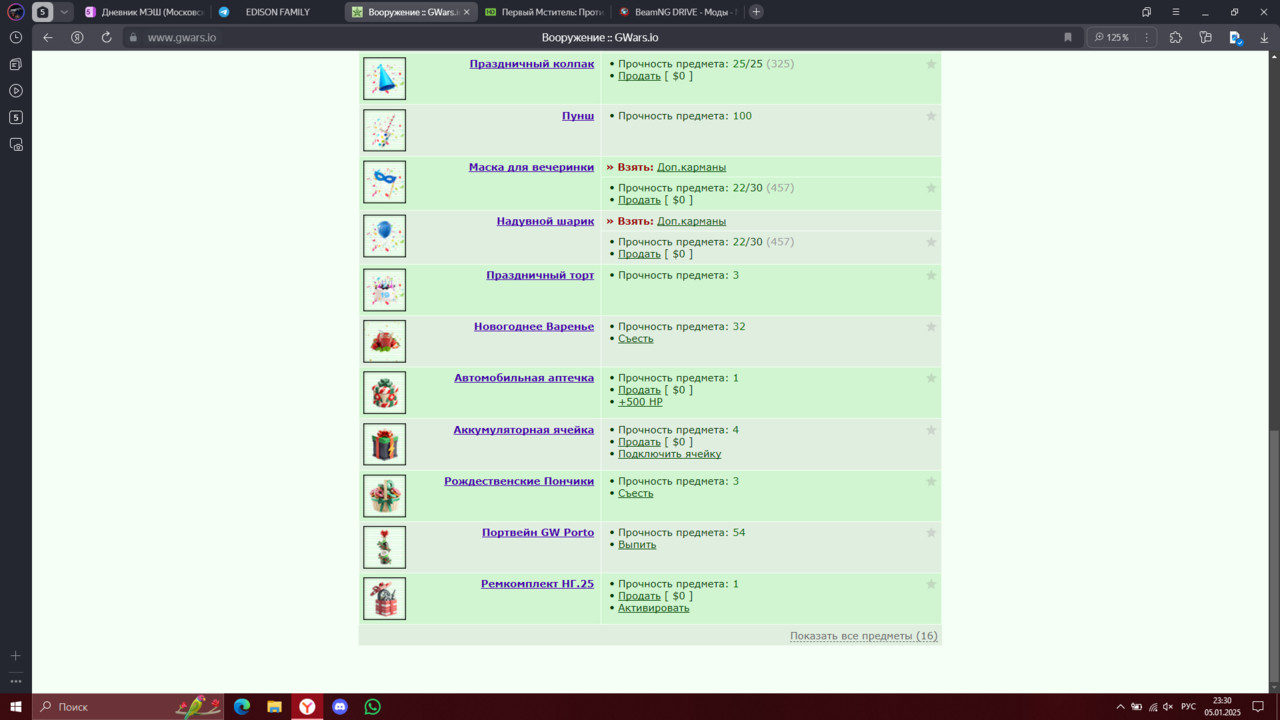1280x720 pixels.
Task: Click the Новогоднее Варенье item icon
Action: click(x=384, y=341)
